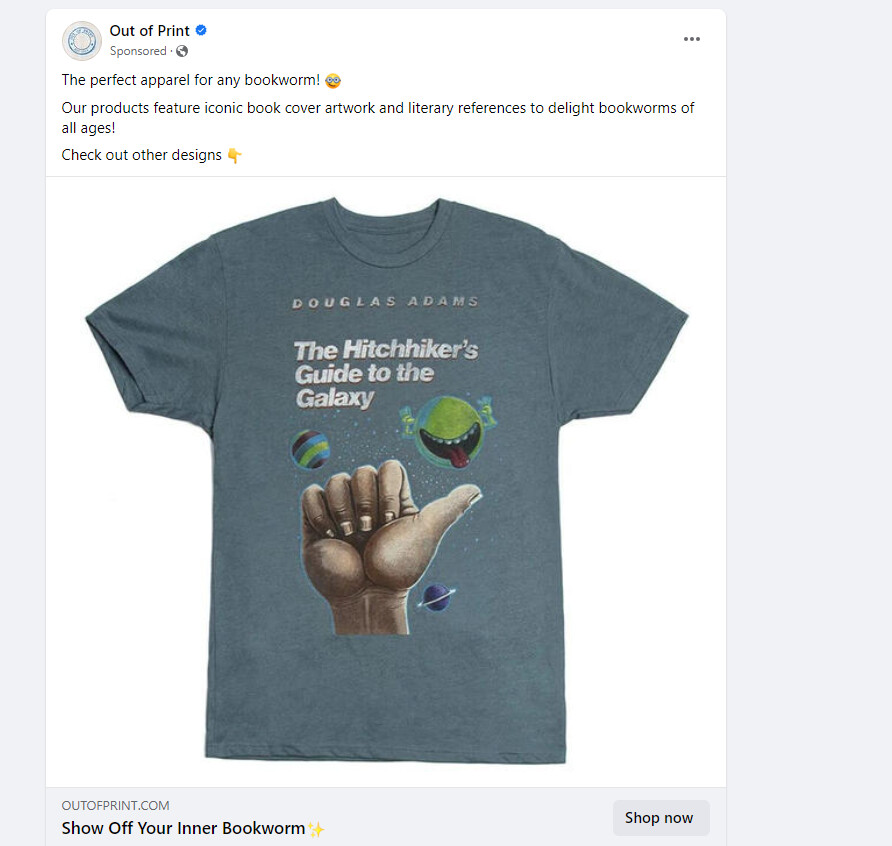892x846 pixels.
Task: Click the Douglas Adams text on shirt
Action: coord(385,302)
